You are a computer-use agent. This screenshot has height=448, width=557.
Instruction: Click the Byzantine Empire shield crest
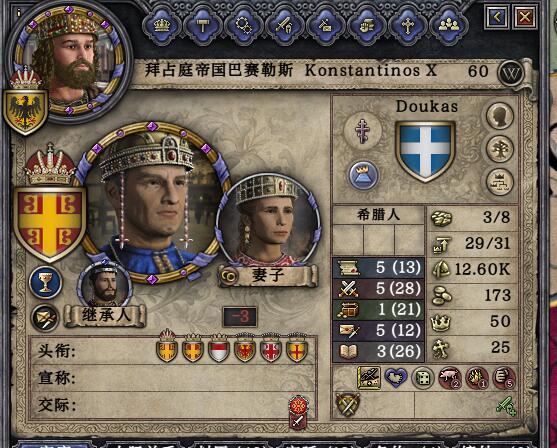(x=50, y=222)
